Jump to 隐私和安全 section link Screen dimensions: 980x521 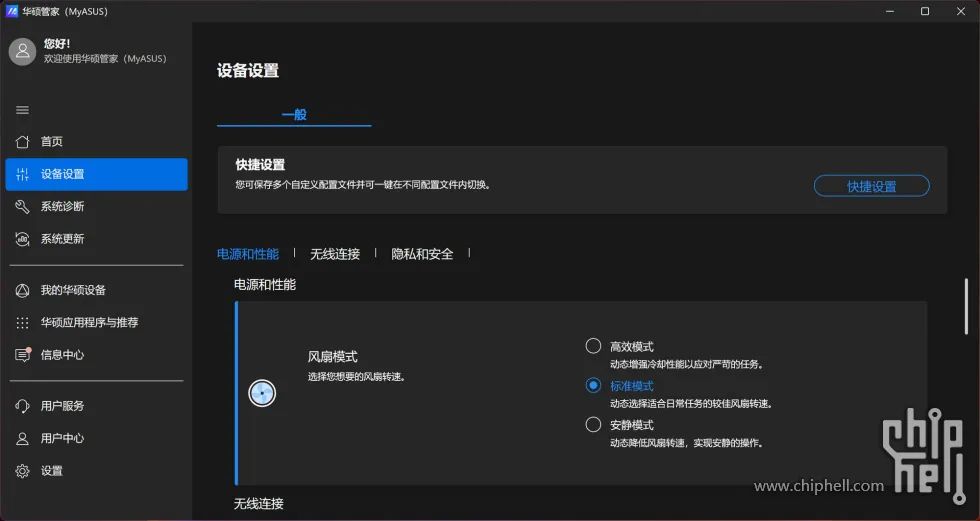[422, 254]
